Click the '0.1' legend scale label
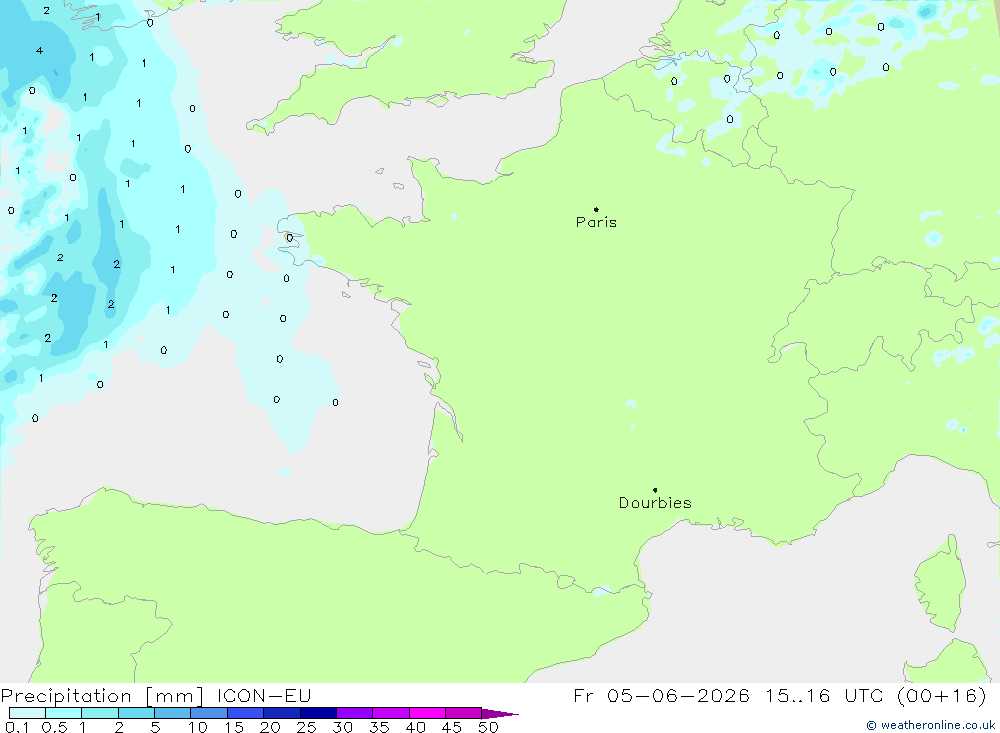The height and width of the screenshot is (733, 1000). (17, 727)
